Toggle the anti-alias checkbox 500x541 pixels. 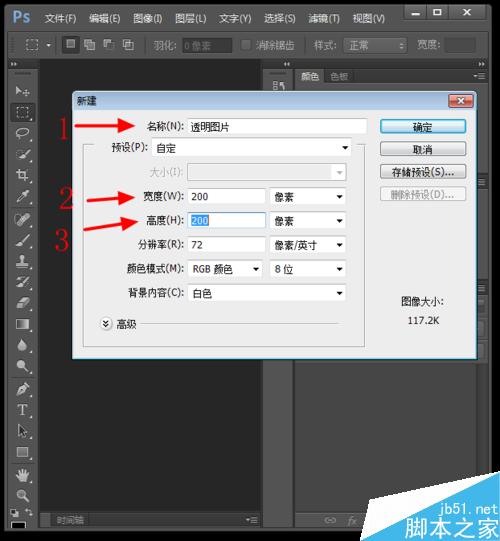point(245,45)
